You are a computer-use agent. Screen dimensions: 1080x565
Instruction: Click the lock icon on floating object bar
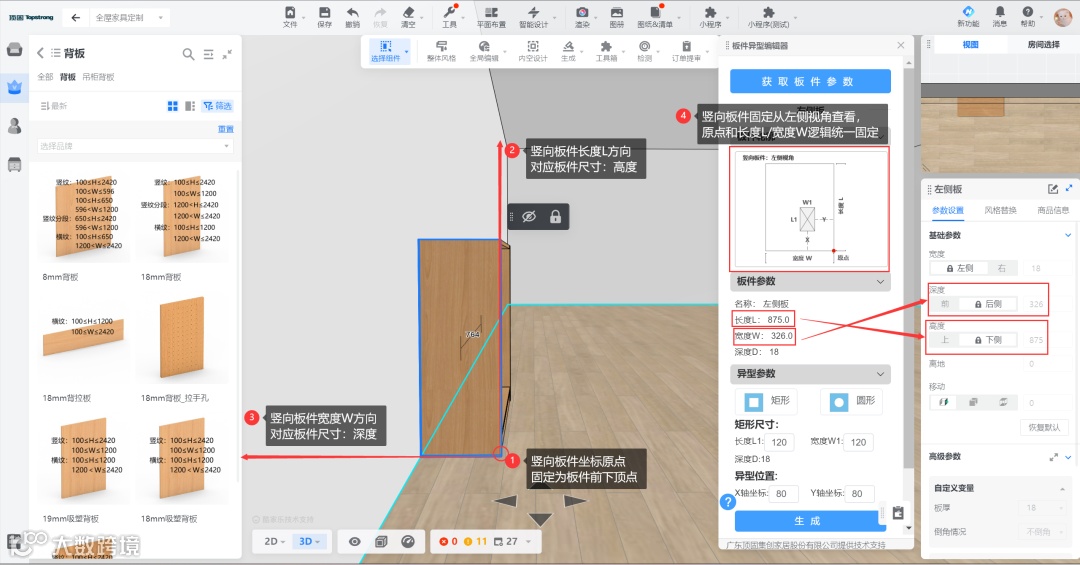(x=555, y=217)
